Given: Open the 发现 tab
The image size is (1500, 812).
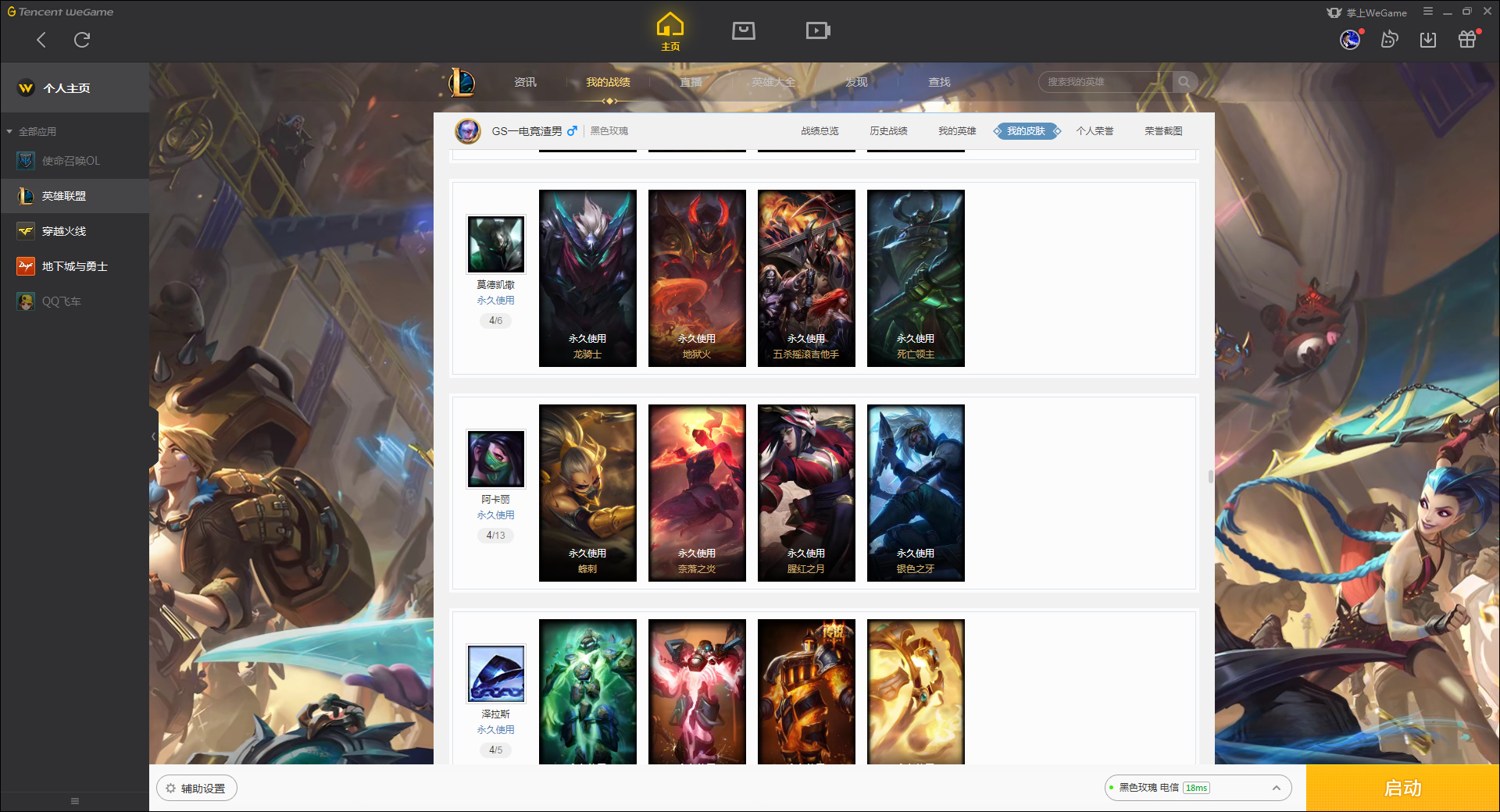Looking at the screenshot, I should click(856, 82).
